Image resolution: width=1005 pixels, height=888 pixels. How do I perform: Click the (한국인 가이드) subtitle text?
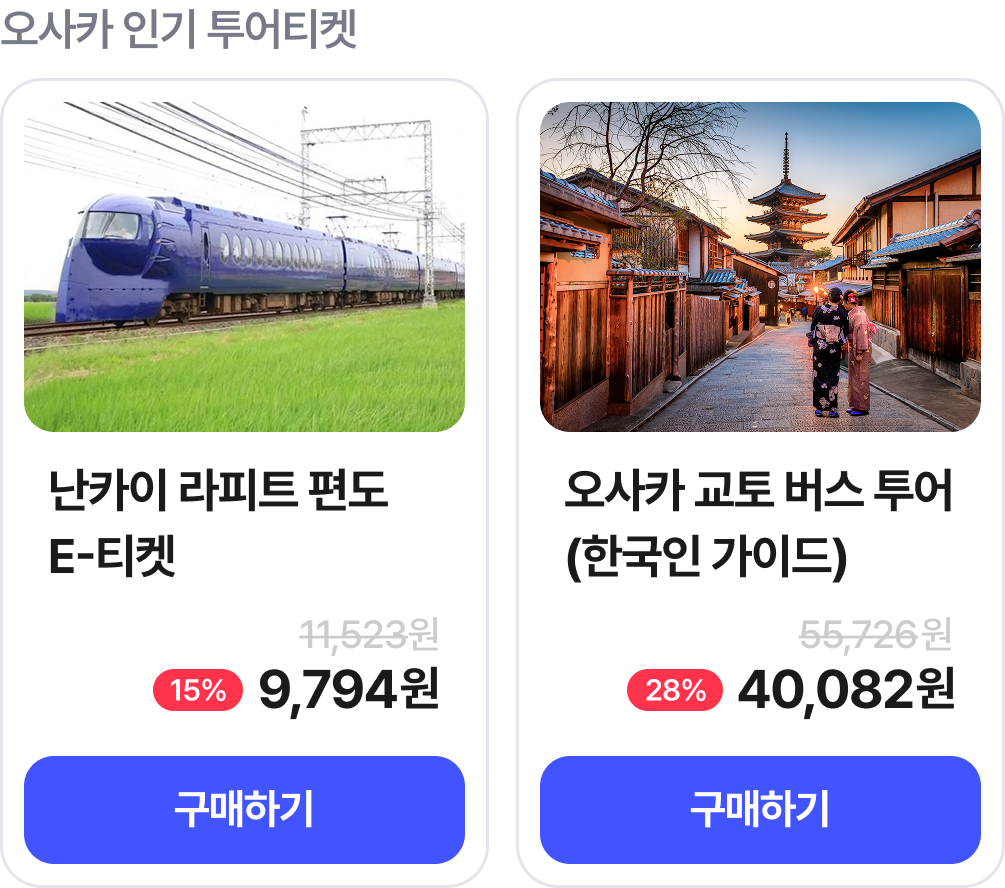pyautogui.click(x=706, y=558)
